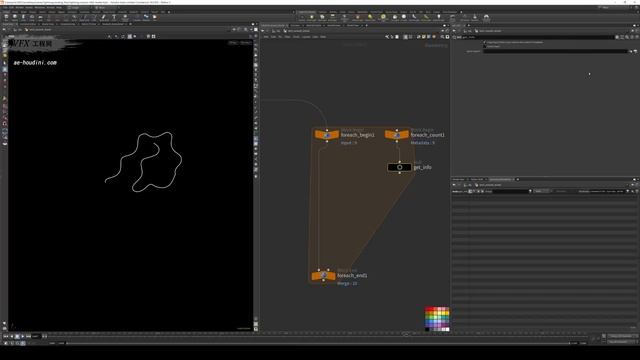This screenshot has width=640, height=360.
Task: Add an Area Light from shelf
Action: click(332, 17)
